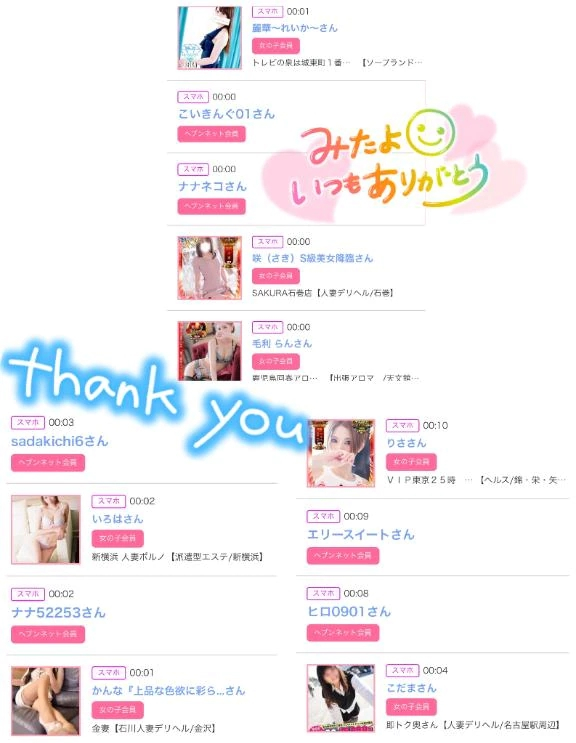Open こいきんぐ01さん profile link

pyautogui.click(x=226, y=114)
